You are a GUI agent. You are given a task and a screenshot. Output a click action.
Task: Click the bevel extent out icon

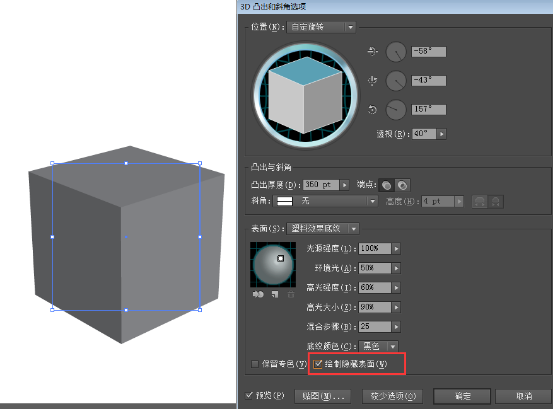tap(479, 202)
